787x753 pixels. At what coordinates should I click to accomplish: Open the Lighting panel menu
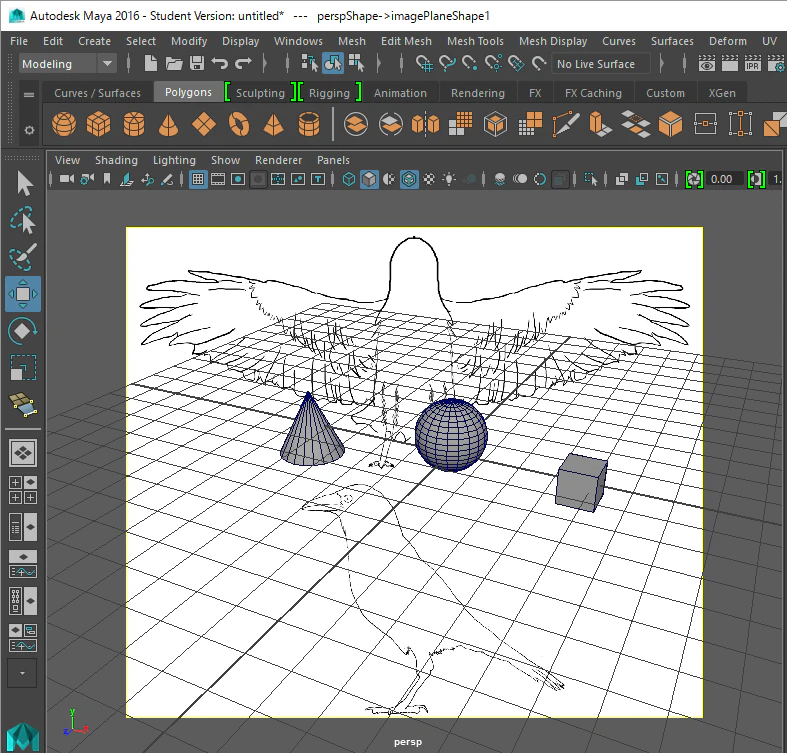click(x=174, y=160)
